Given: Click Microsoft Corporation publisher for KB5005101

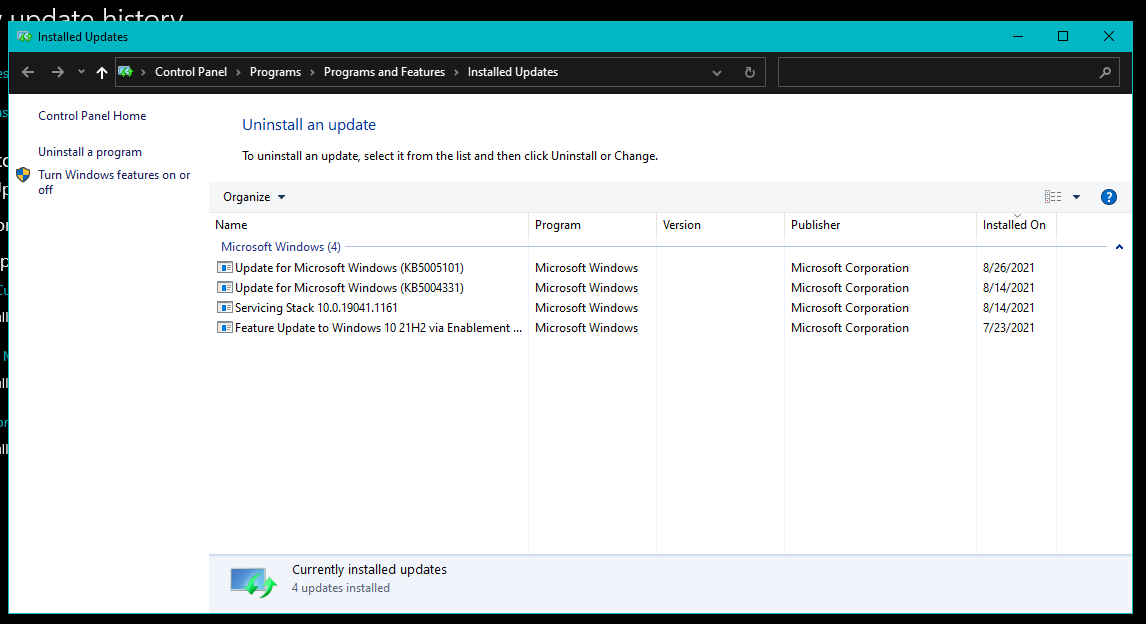Looking at the screenshot, I should click(850, 267).
